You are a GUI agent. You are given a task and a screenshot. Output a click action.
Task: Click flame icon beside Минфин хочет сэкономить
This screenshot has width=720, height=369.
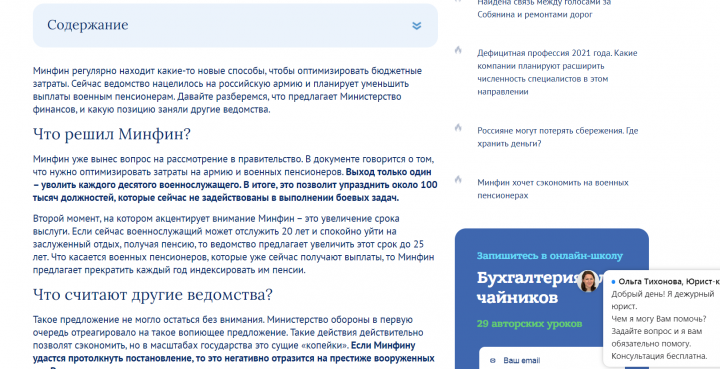pos(458,179)
